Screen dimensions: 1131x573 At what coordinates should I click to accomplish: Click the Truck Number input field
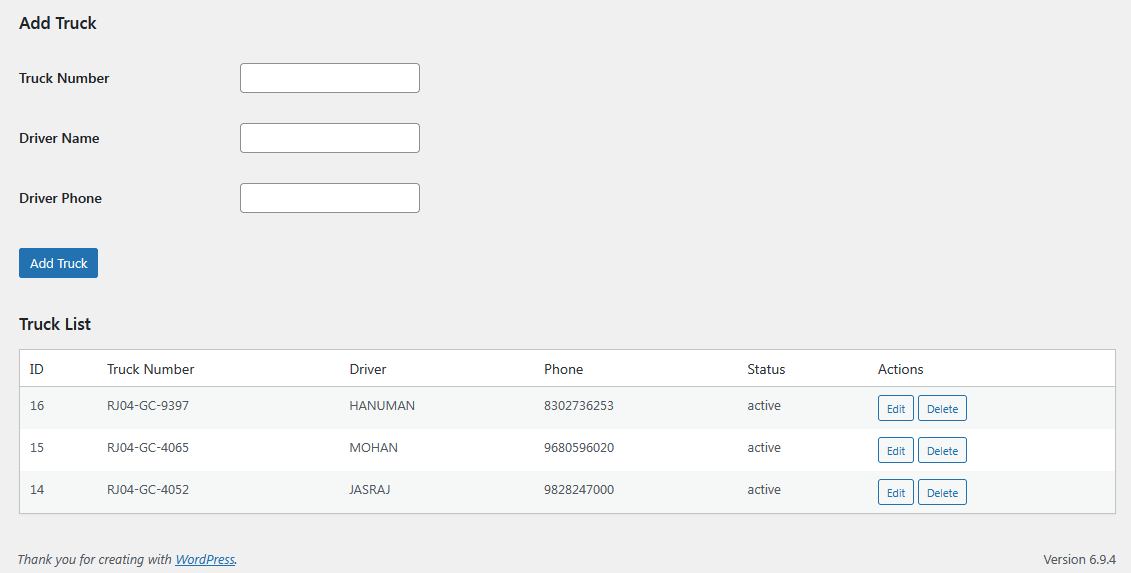point(329,78)
